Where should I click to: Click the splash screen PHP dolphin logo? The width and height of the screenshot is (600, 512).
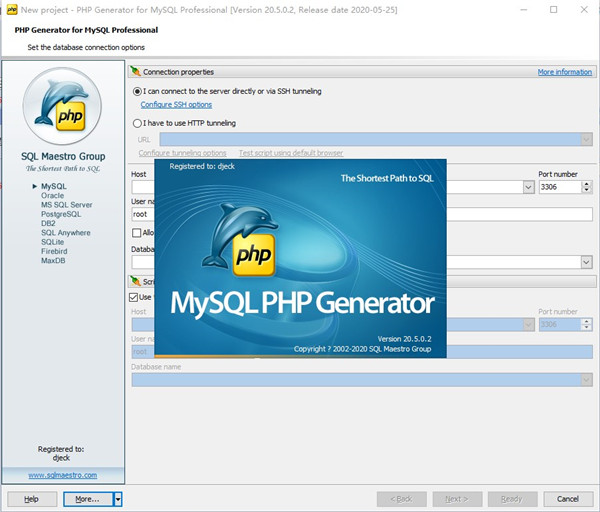point(240,238)
